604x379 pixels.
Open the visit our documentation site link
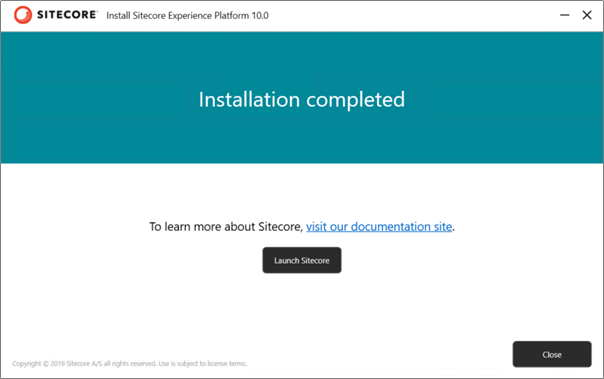click(379, 226)
